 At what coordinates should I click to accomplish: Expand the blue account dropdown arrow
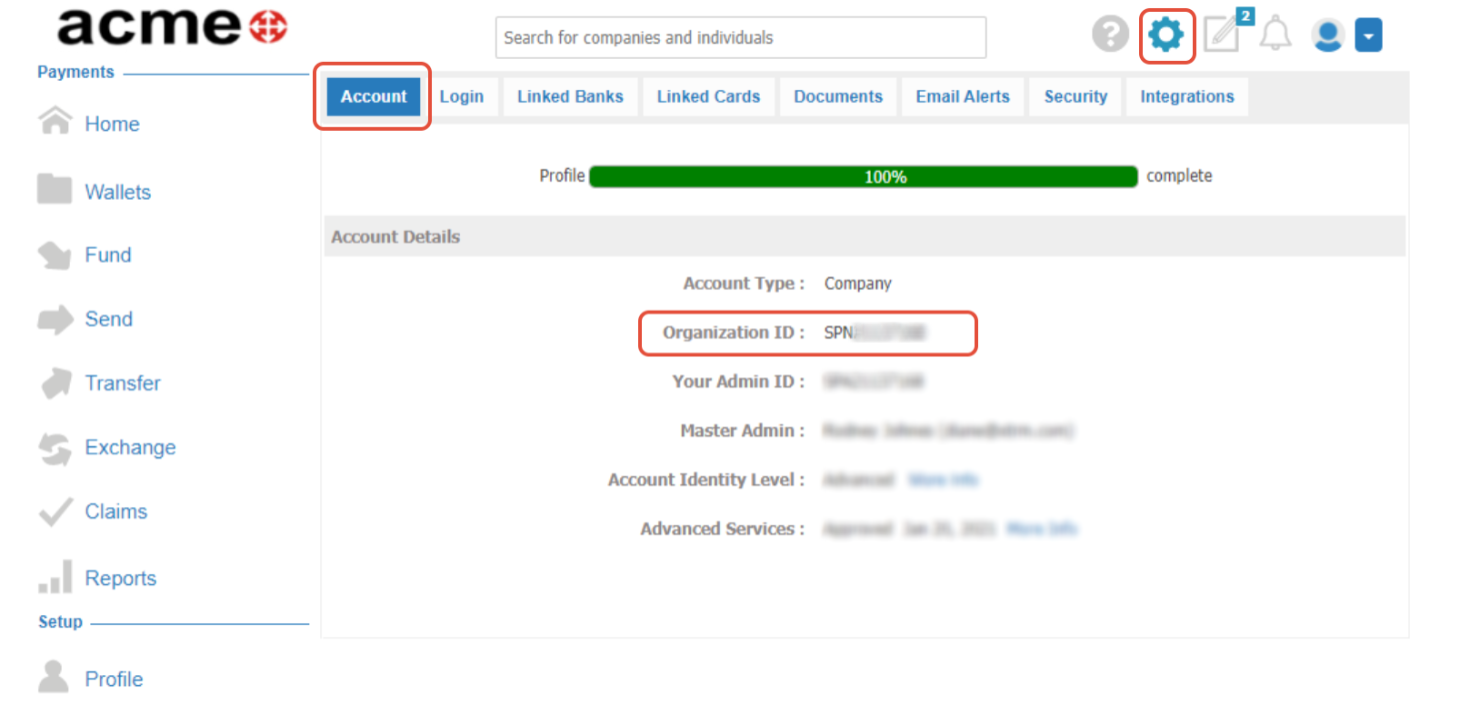pos(1368,34)
